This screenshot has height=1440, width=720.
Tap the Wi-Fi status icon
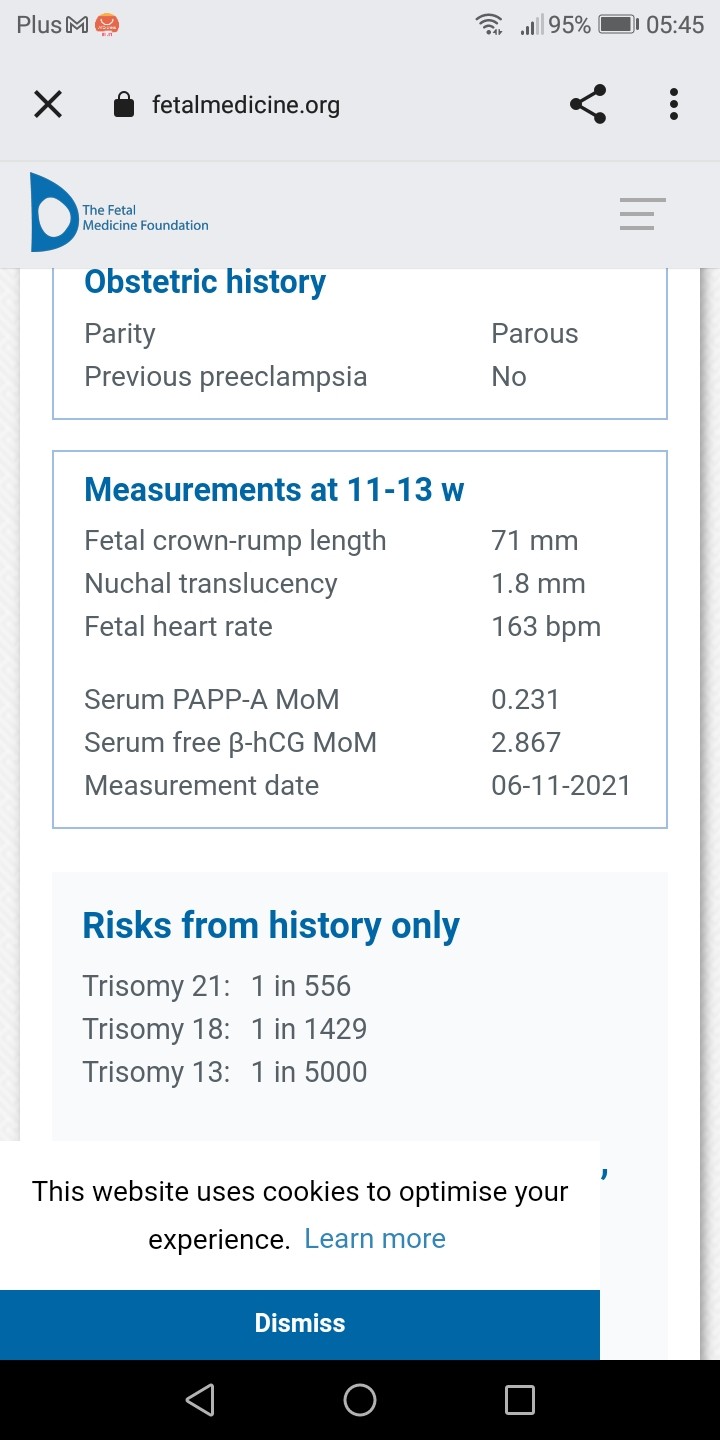(x=489, y=25)
